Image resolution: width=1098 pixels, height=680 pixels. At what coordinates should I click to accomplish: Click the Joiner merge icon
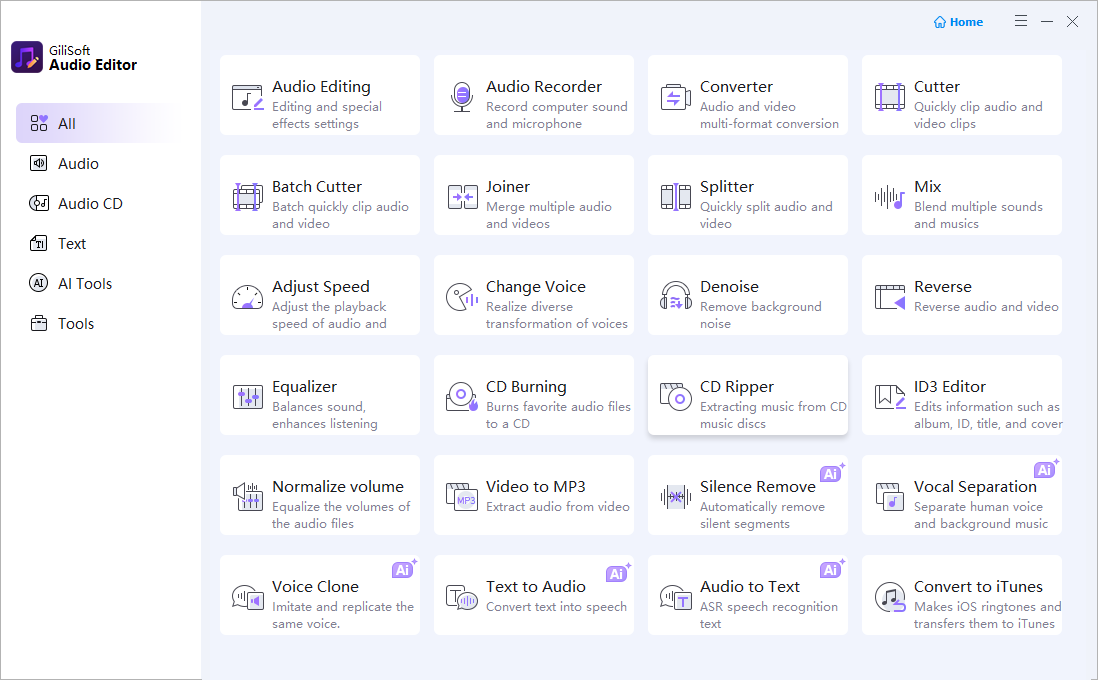pos(462,197)
